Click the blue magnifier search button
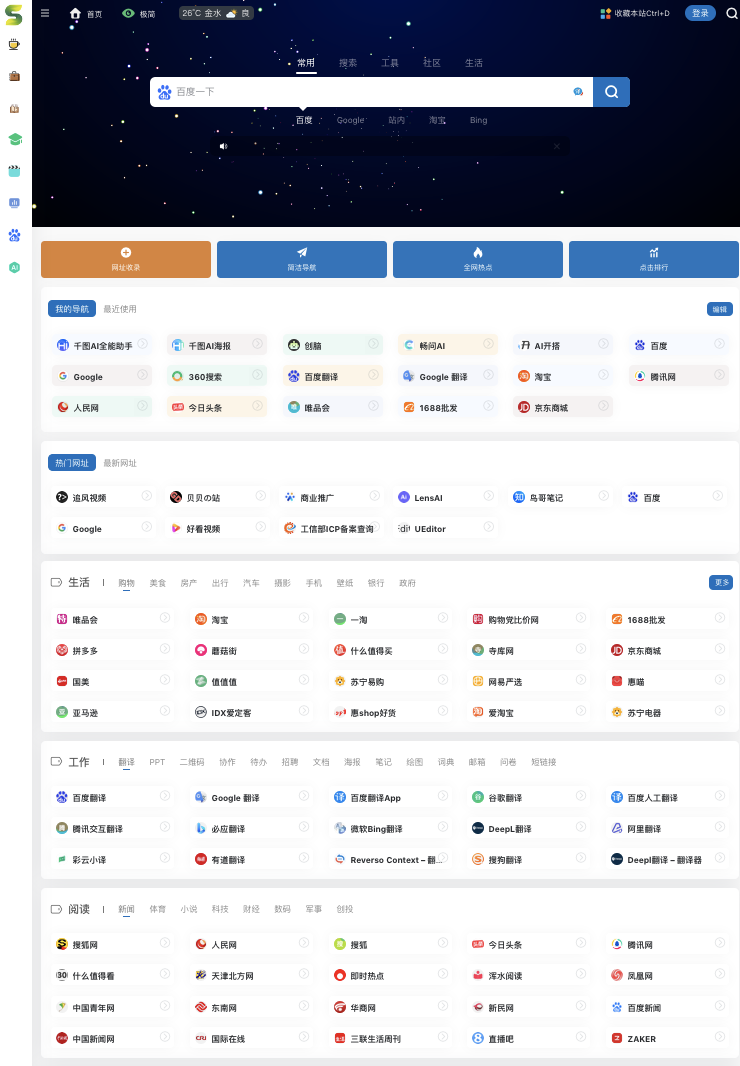 tap(611, 92)
